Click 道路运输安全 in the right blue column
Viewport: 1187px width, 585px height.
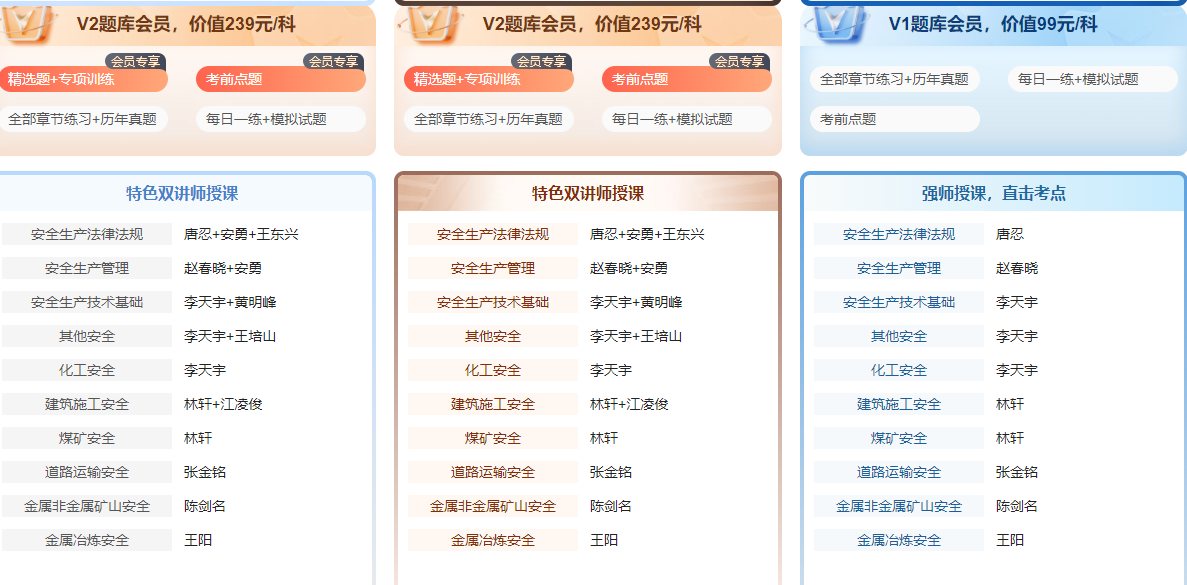click(x=898, y=472)
